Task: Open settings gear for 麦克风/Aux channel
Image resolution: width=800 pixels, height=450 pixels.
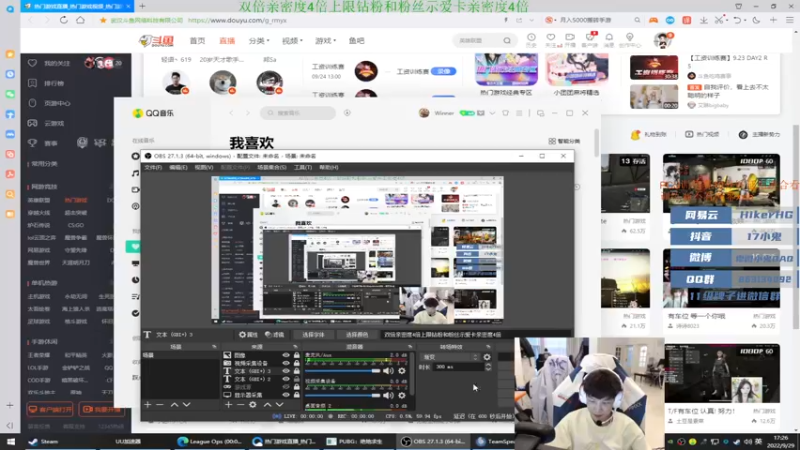Action: click(x=402, y=371)
